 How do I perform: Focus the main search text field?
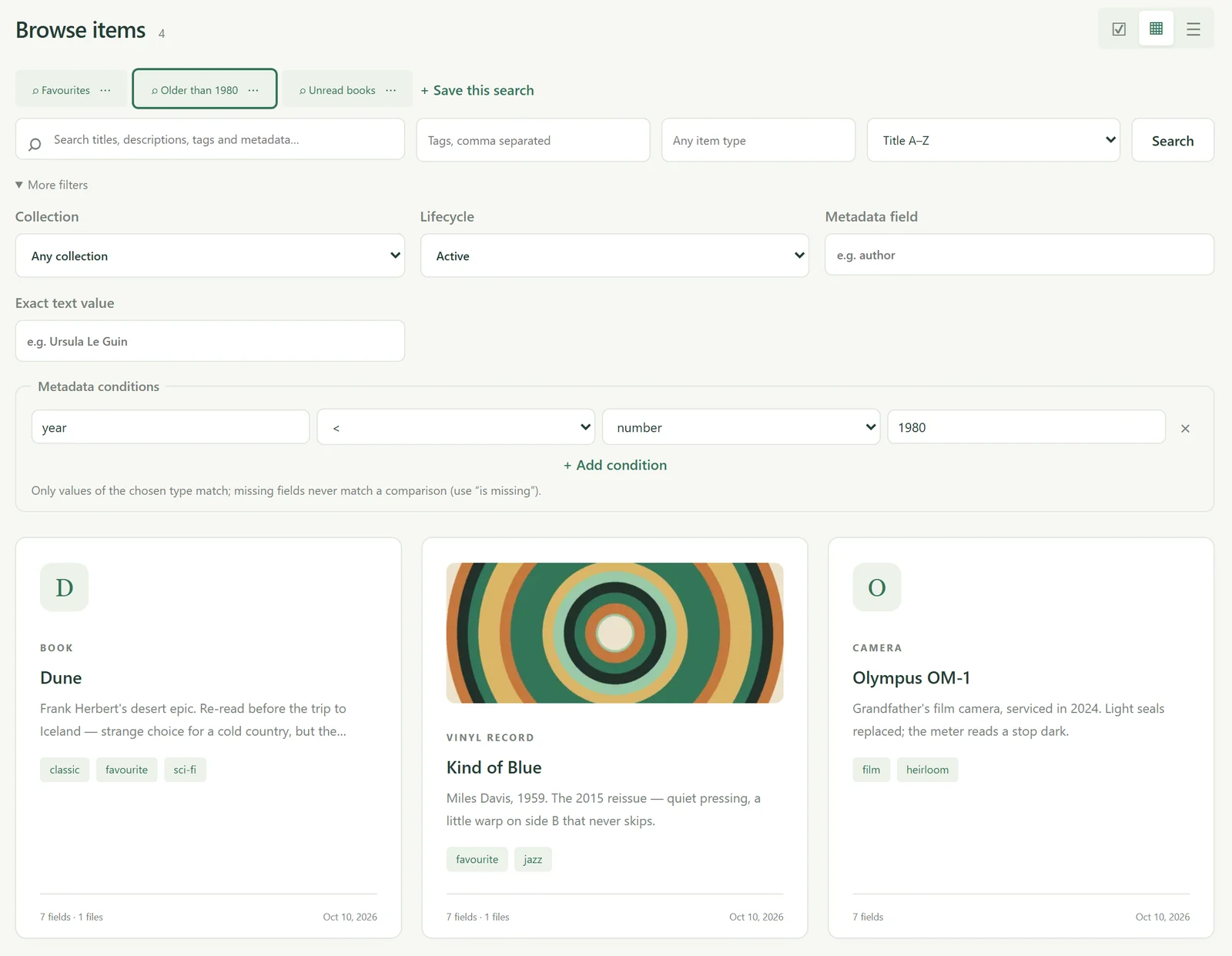click(x=210, y=139)
